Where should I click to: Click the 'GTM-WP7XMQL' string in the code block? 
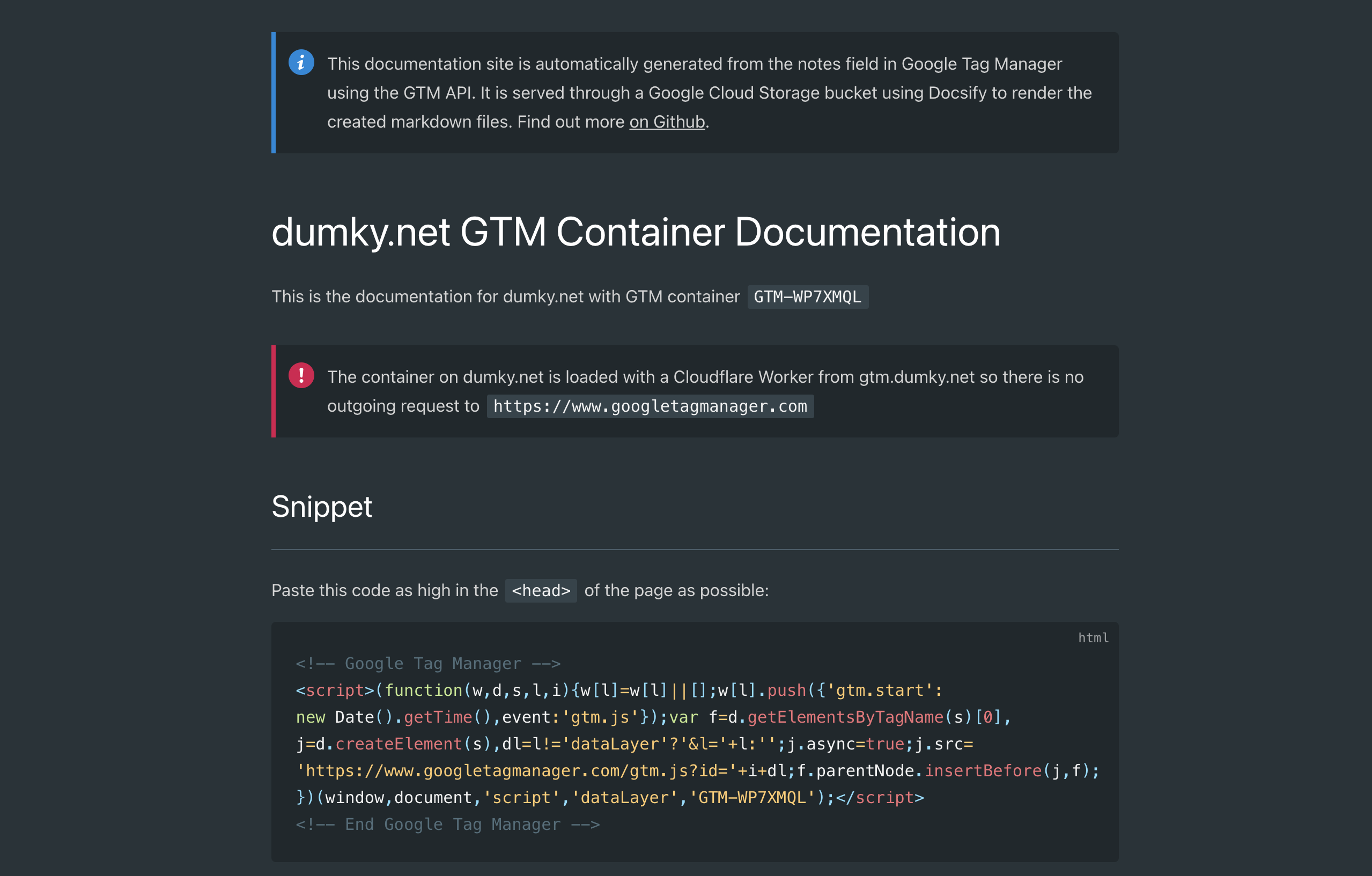coord(752,797)
